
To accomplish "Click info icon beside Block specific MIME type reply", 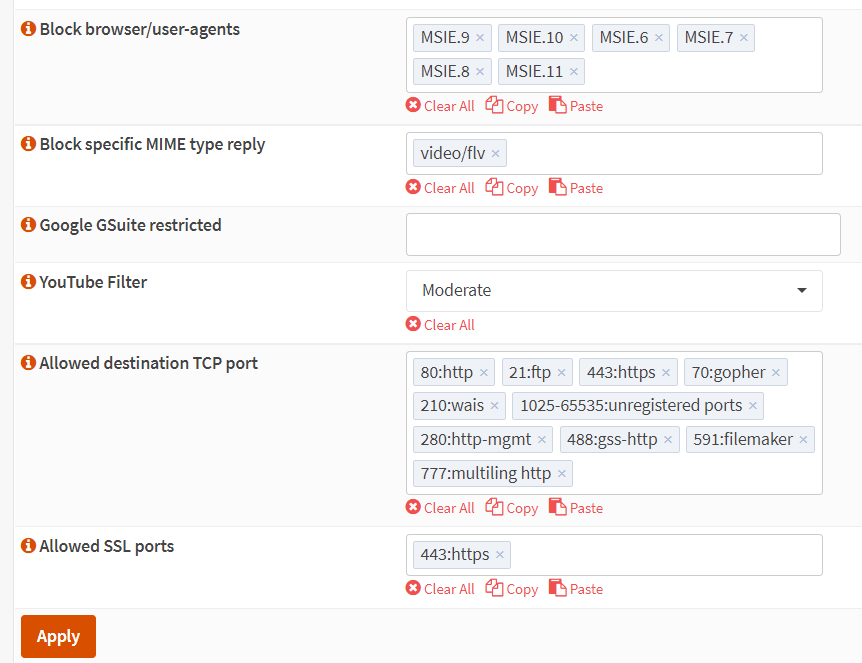I will point(28,145).
